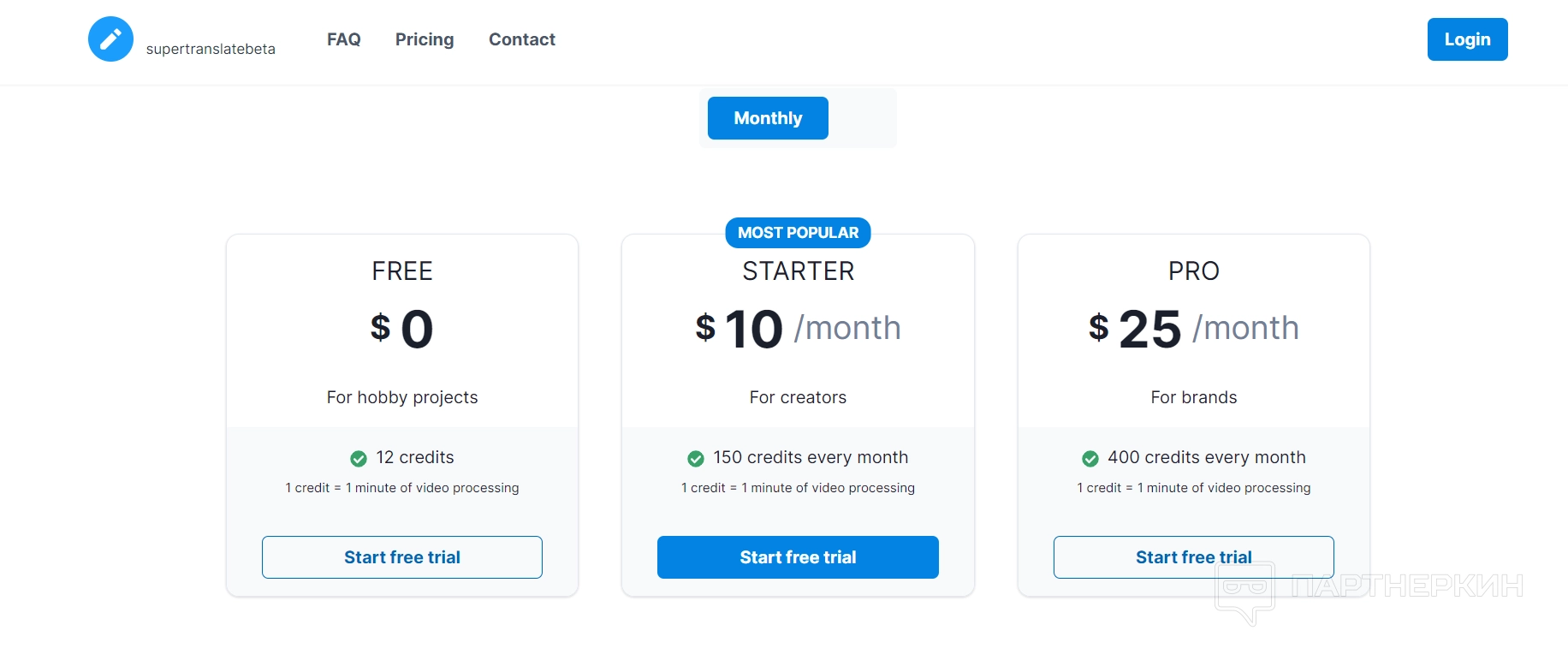The width and height of the screenshot is (1568, 672).
Task: Click the watermark chat-bubble icon
Action: pos(1245,591)
